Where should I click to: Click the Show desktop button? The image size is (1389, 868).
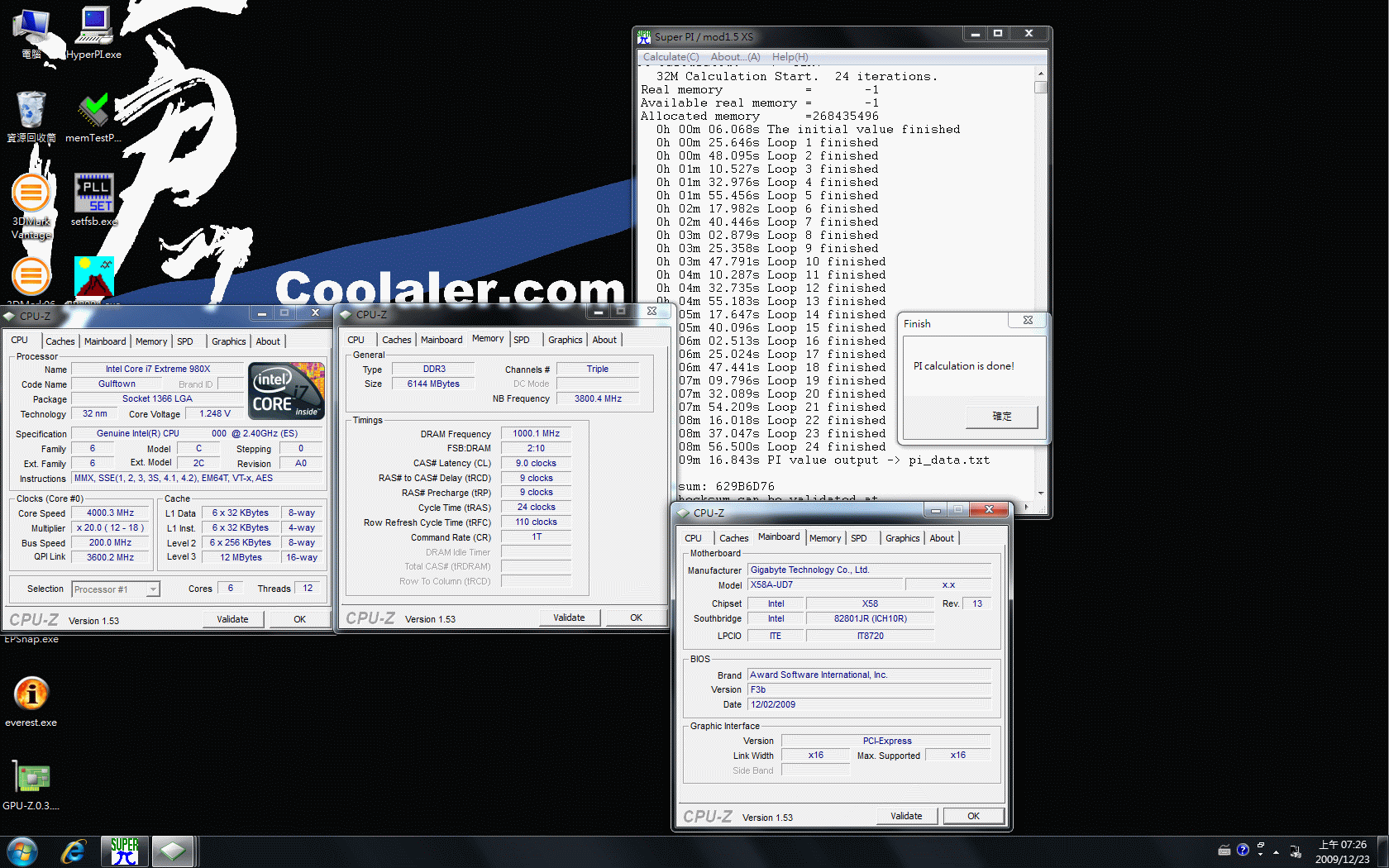click(1382, 851)
